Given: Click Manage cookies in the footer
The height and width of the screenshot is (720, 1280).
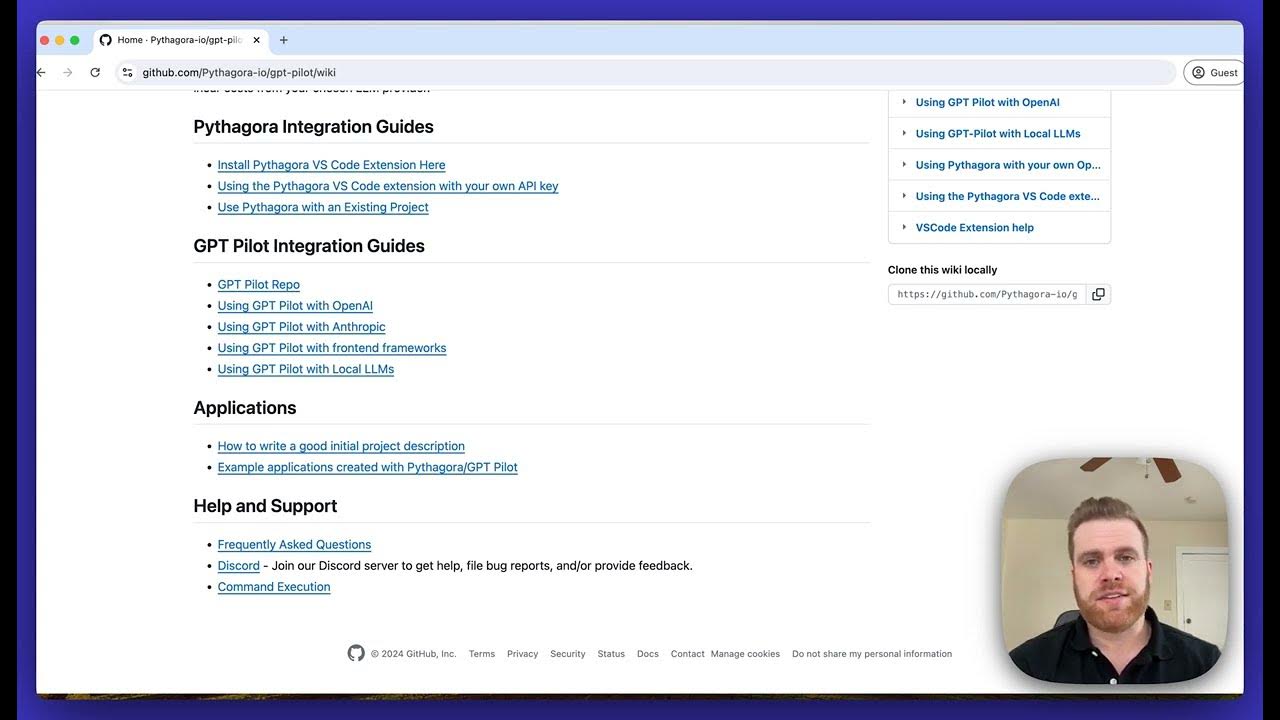Looking at the screenshot, I should (x=745, y=654).
